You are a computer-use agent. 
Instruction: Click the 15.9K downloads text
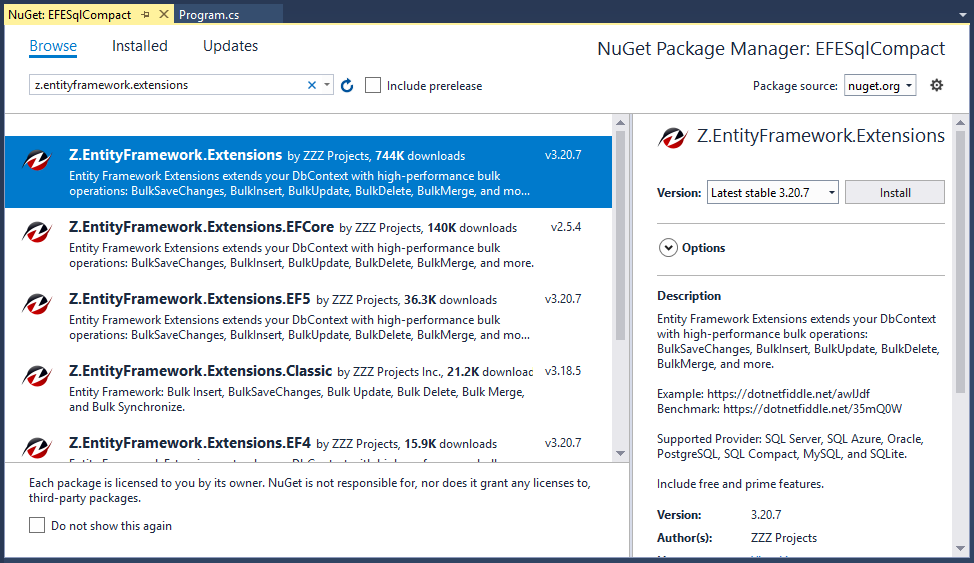click(450, 444)
